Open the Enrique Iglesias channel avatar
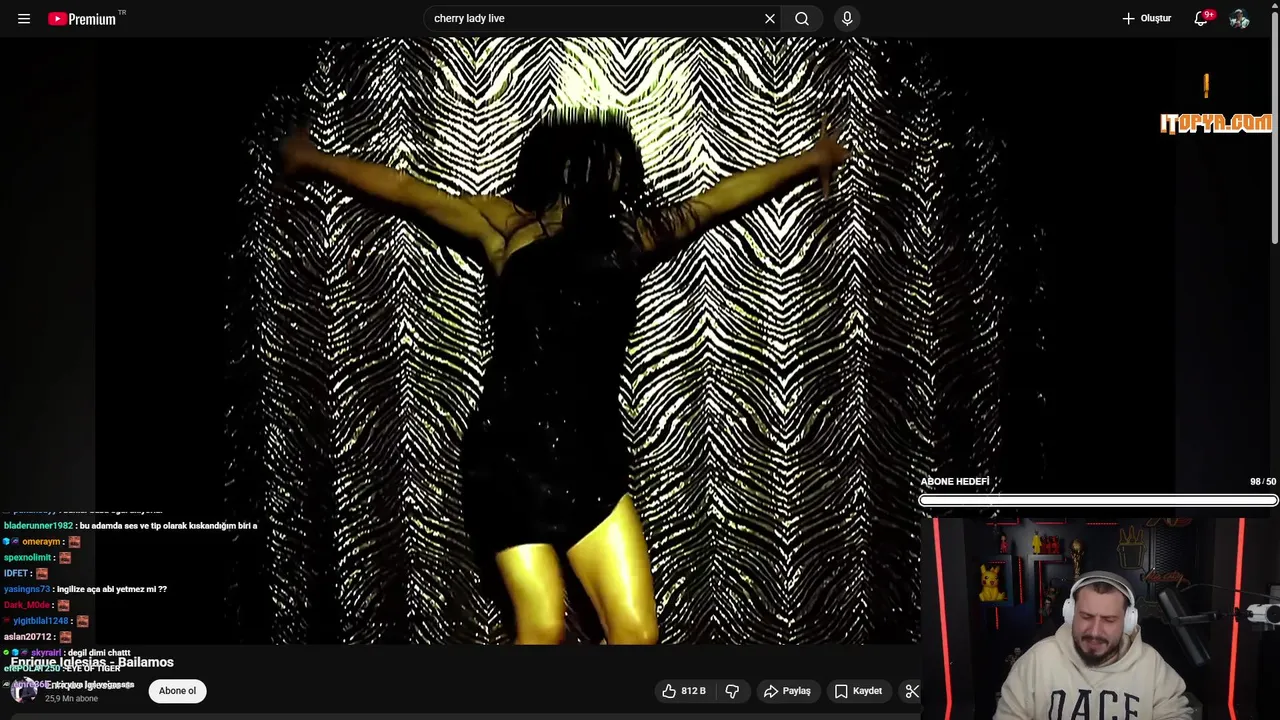This screenshot has height=720, width=1280. point(23,690)
